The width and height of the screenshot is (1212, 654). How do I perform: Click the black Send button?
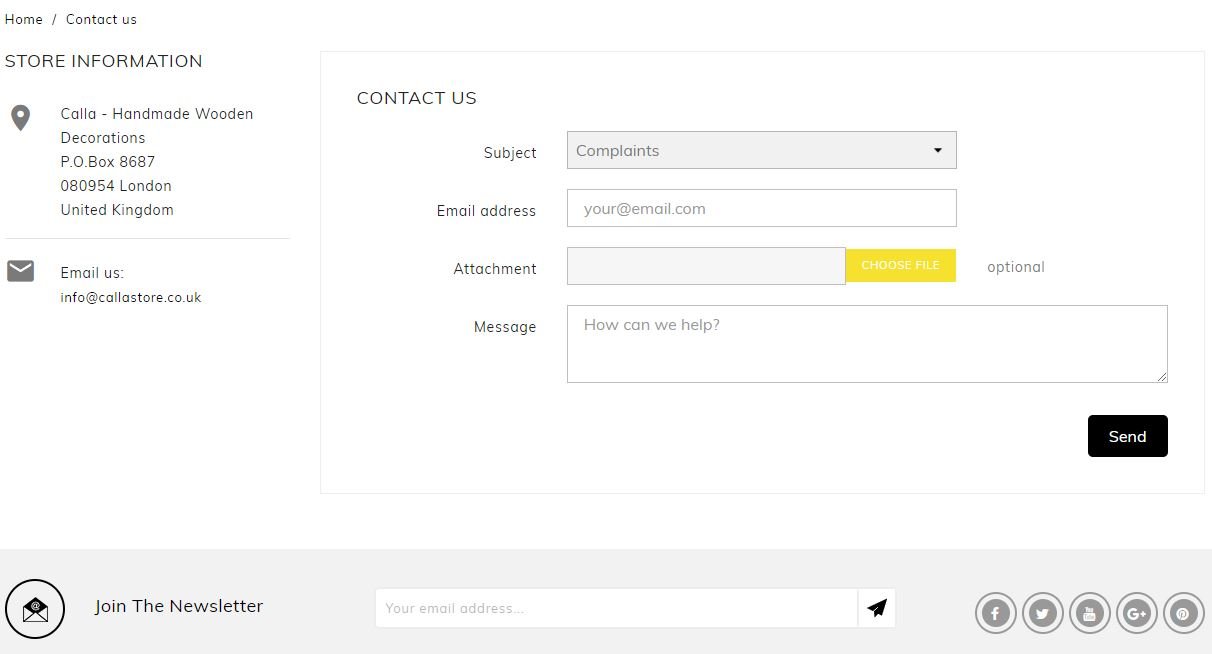[x=1127, y=436]
